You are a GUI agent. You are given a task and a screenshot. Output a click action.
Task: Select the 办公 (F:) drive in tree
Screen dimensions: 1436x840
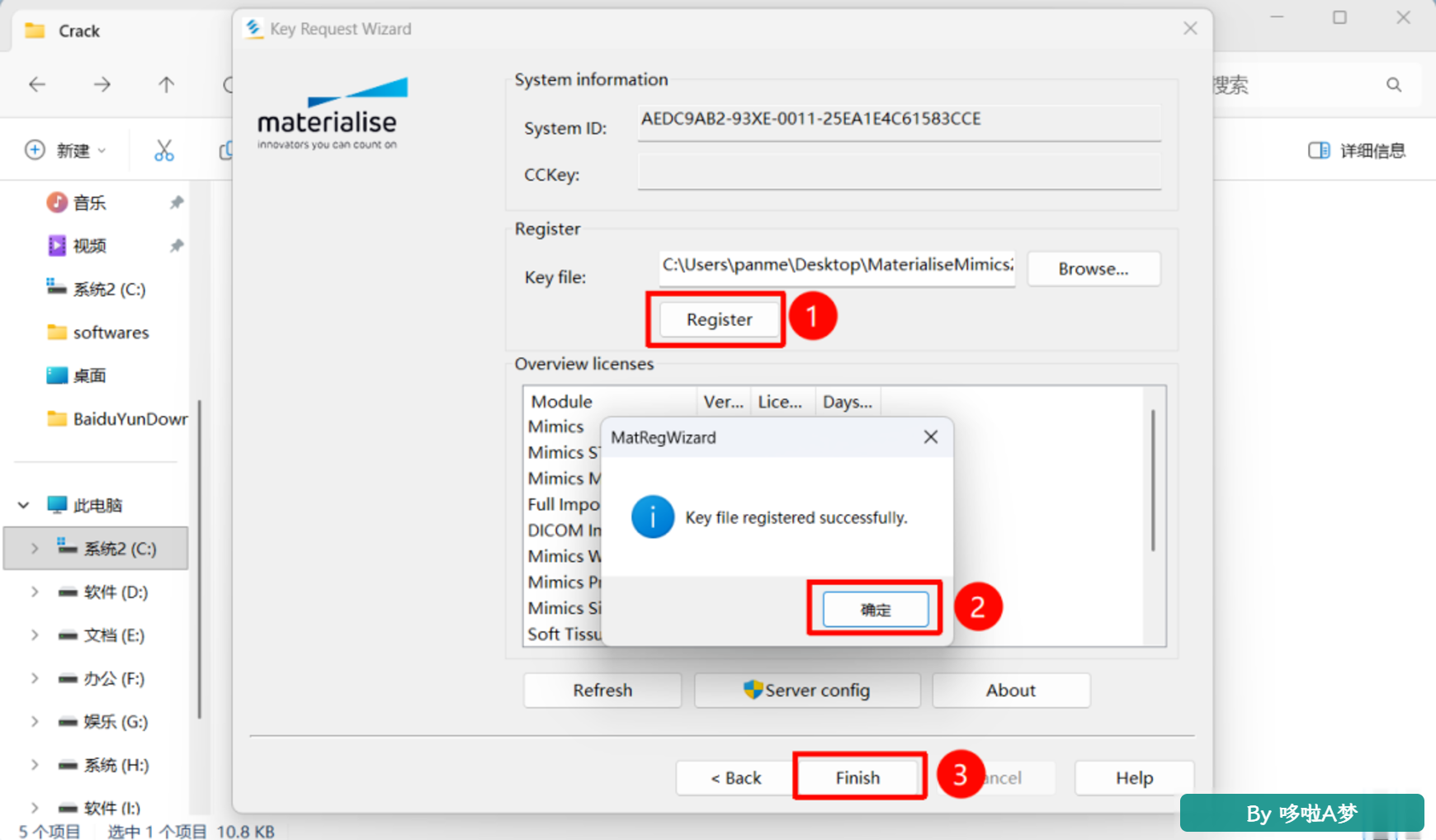pyautogui.click(x=101, y=678)
